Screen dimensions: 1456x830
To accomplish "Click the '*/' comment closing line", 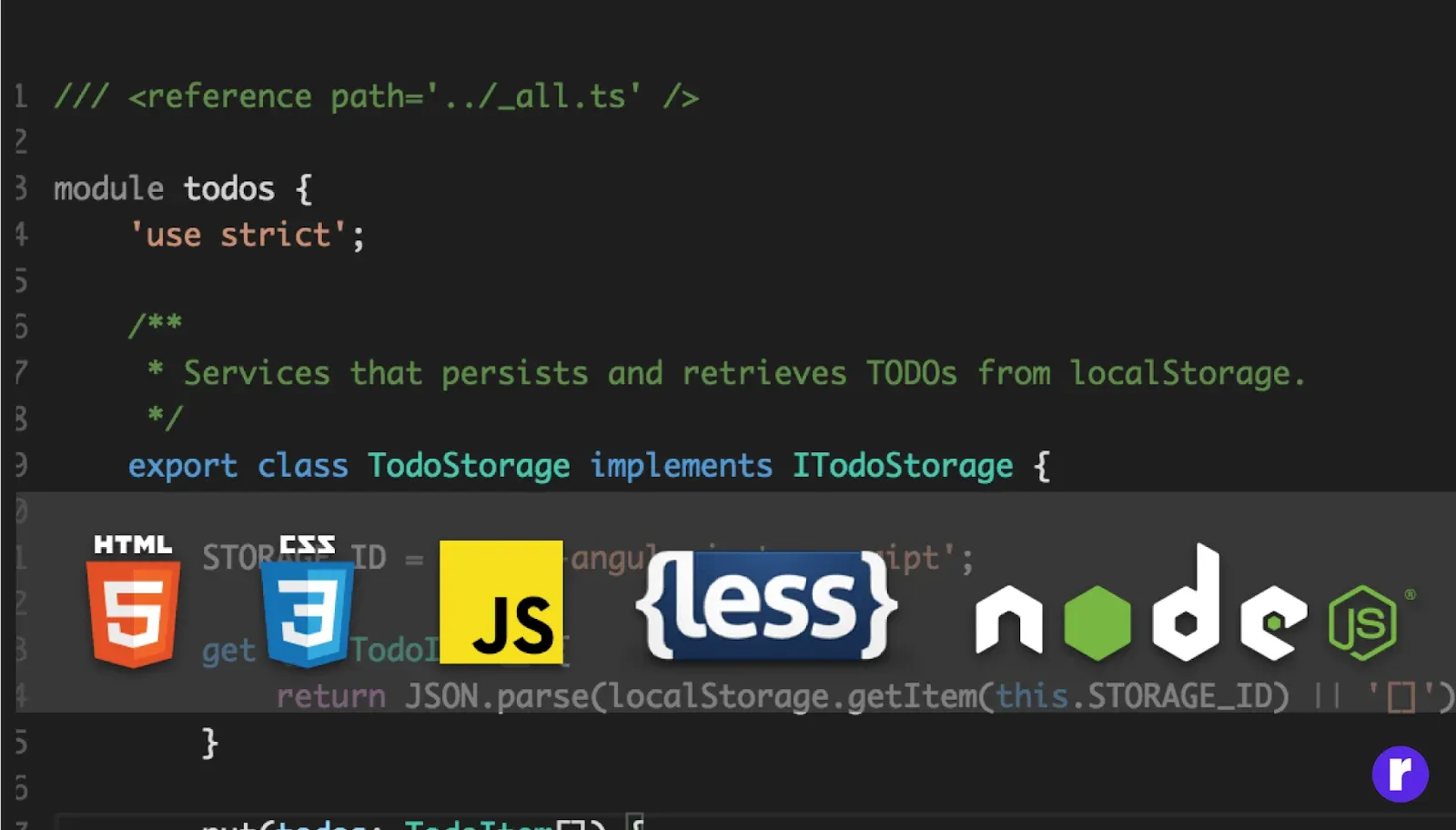I will pos(165,418).
